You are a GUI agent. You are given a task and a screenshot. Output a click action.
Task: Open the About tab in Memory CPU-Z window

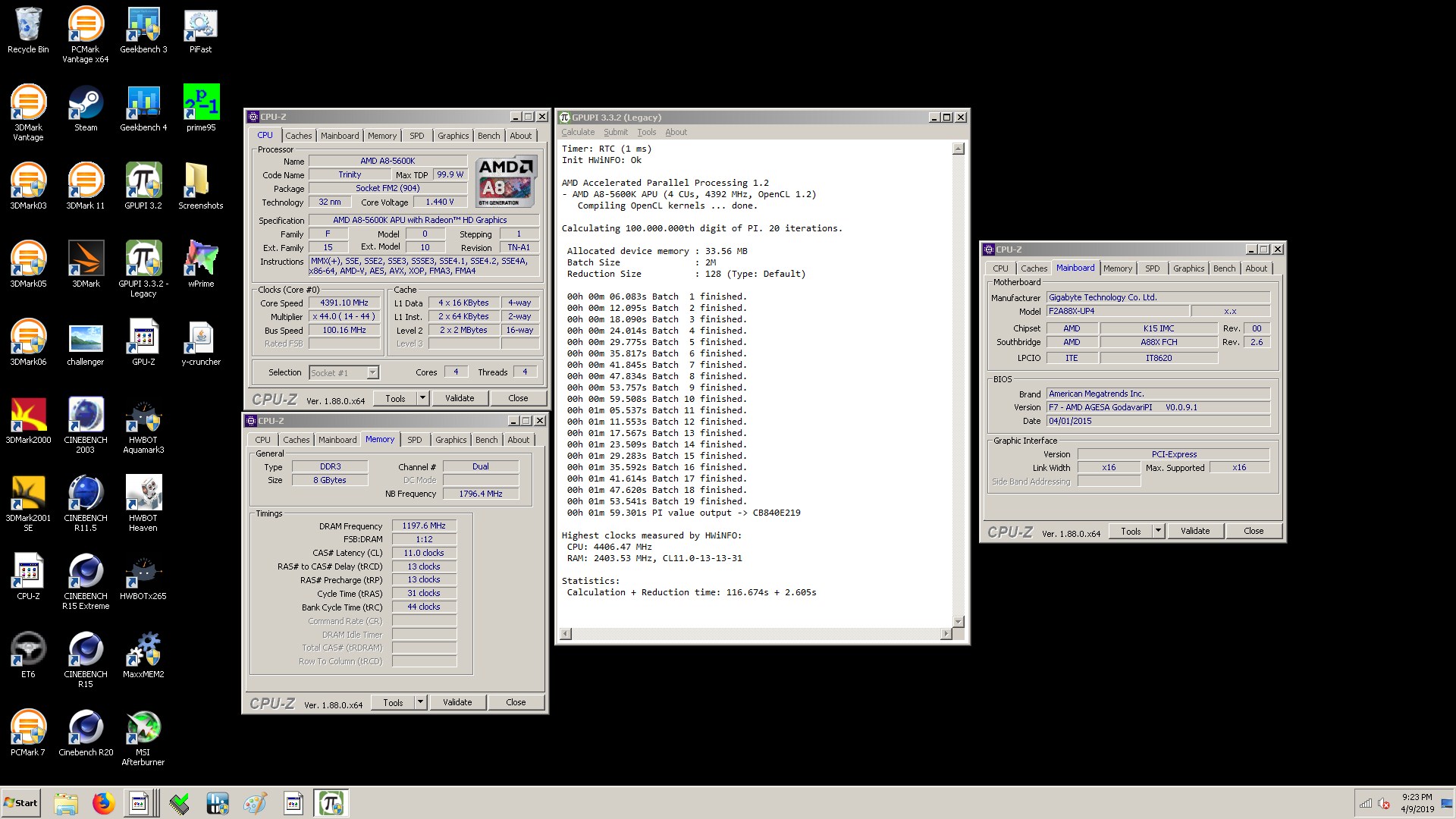[x=518, y=440]
